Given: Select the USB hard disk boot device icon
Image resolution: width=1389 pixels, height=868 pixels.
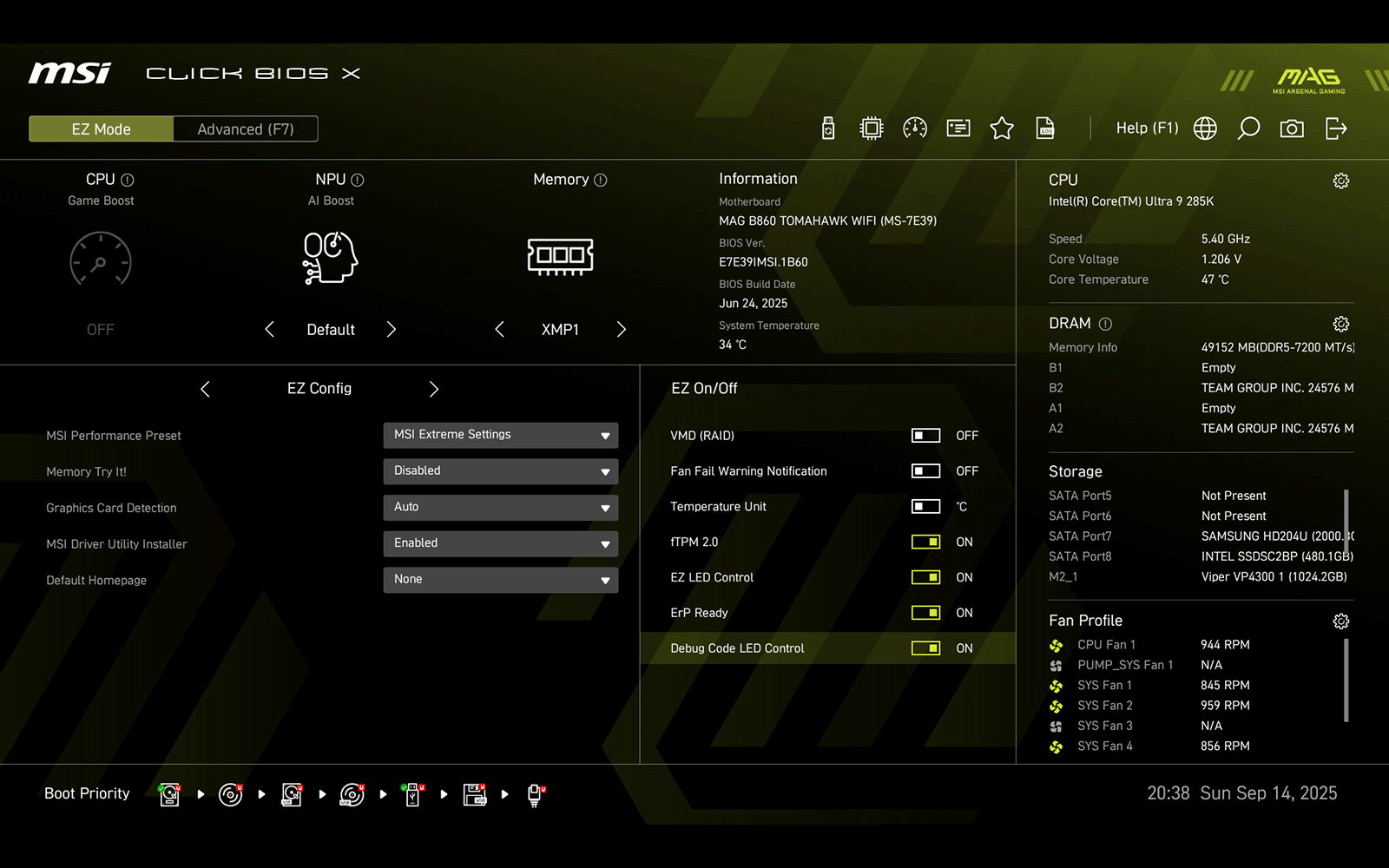Looking at the screenshot, I should click(292, 794).
